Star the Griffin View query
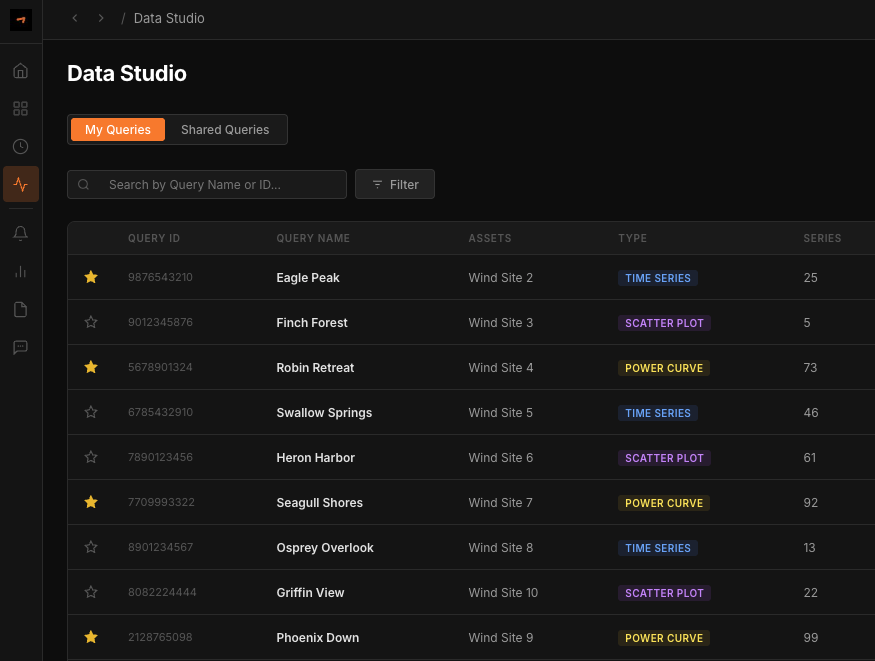 [91, 592]
